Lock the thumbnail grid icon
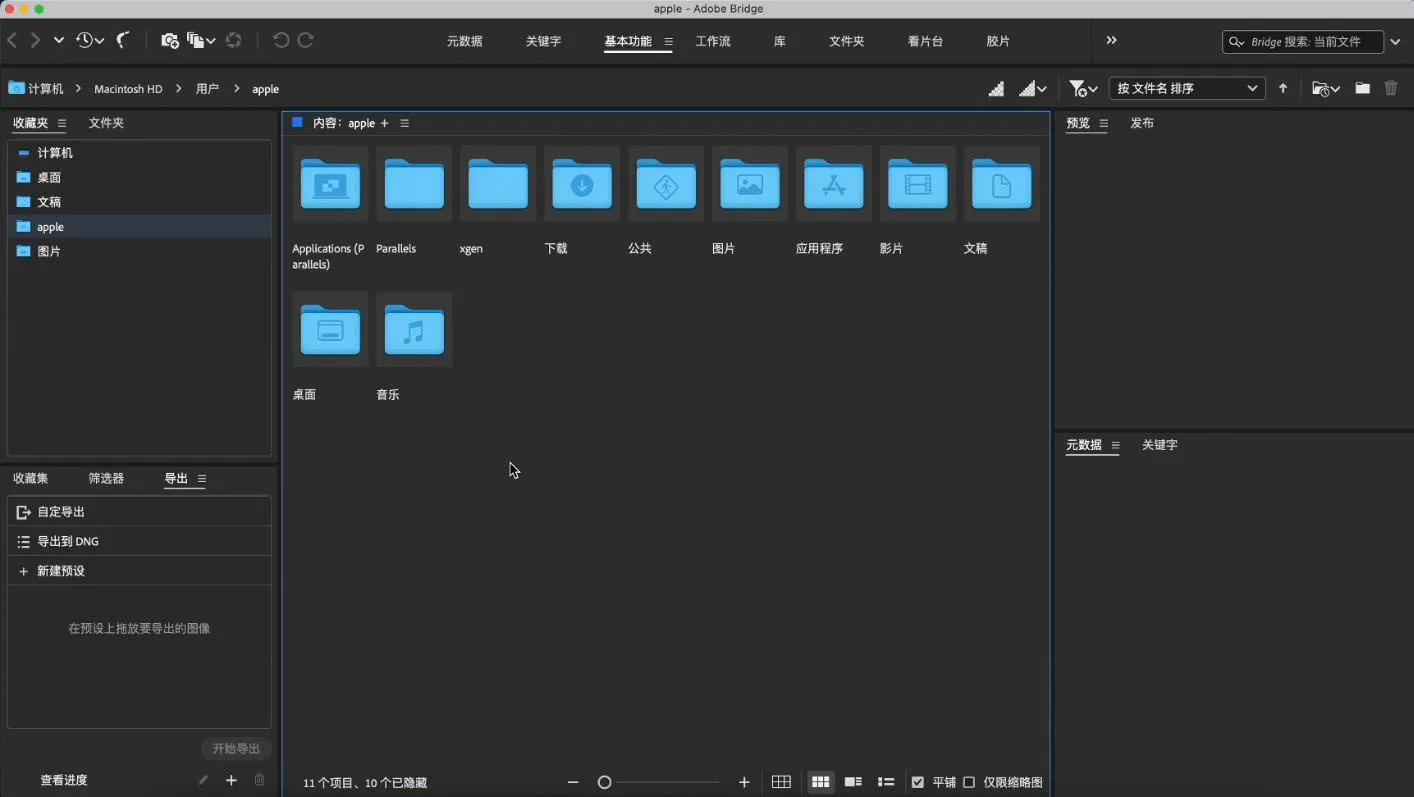The height and width of the screenshot is (797, 1414). click(781, 782)
